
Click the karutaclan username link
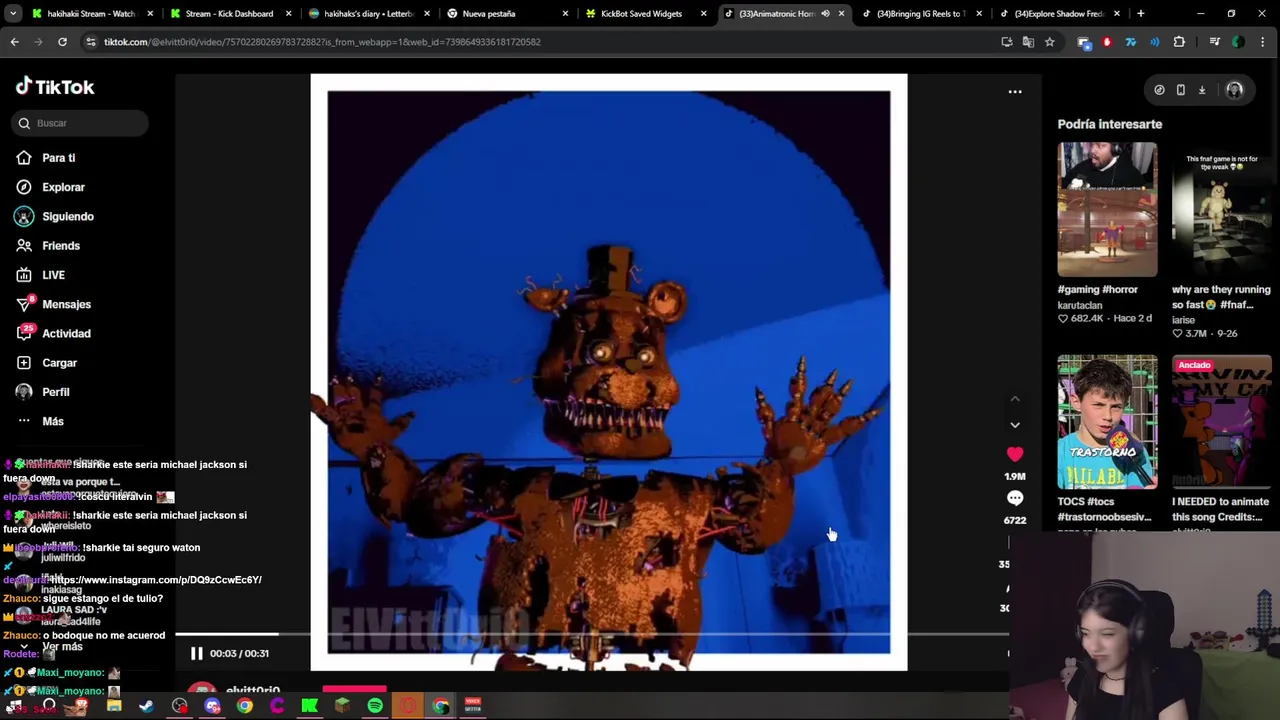(x=1080, y=305)
